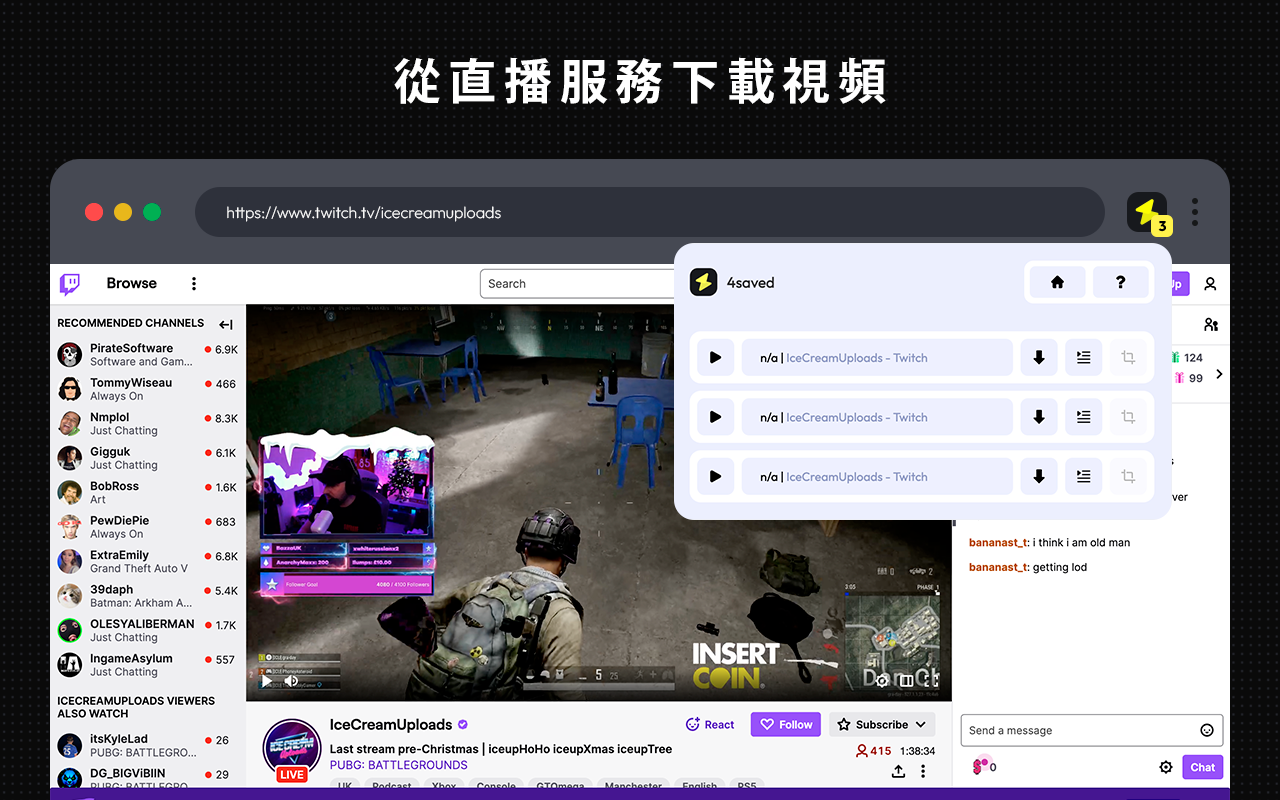The height and width of the screenshot is (800, 1280).
Task: Open the more menu beside Browse
Action: click(x=194, y=284)
